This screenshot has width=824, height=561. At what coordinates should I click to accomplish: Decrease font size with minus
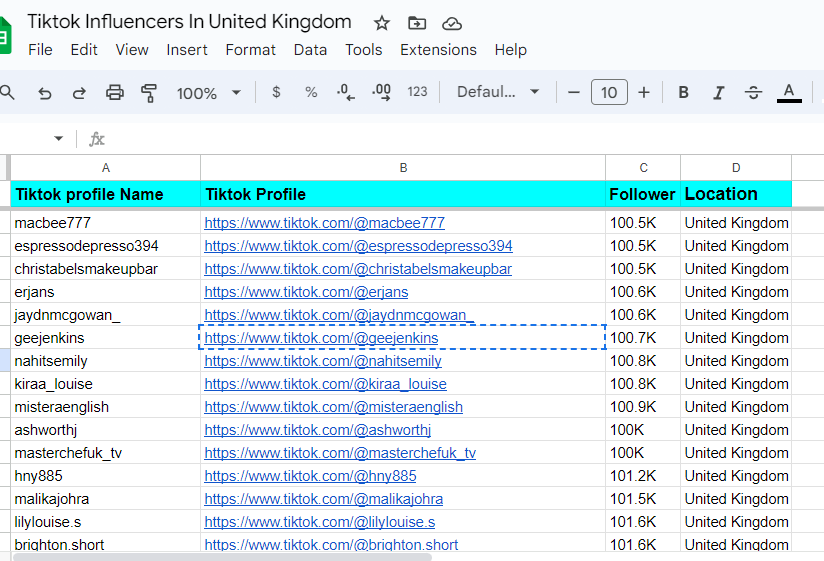pos(574,93)
